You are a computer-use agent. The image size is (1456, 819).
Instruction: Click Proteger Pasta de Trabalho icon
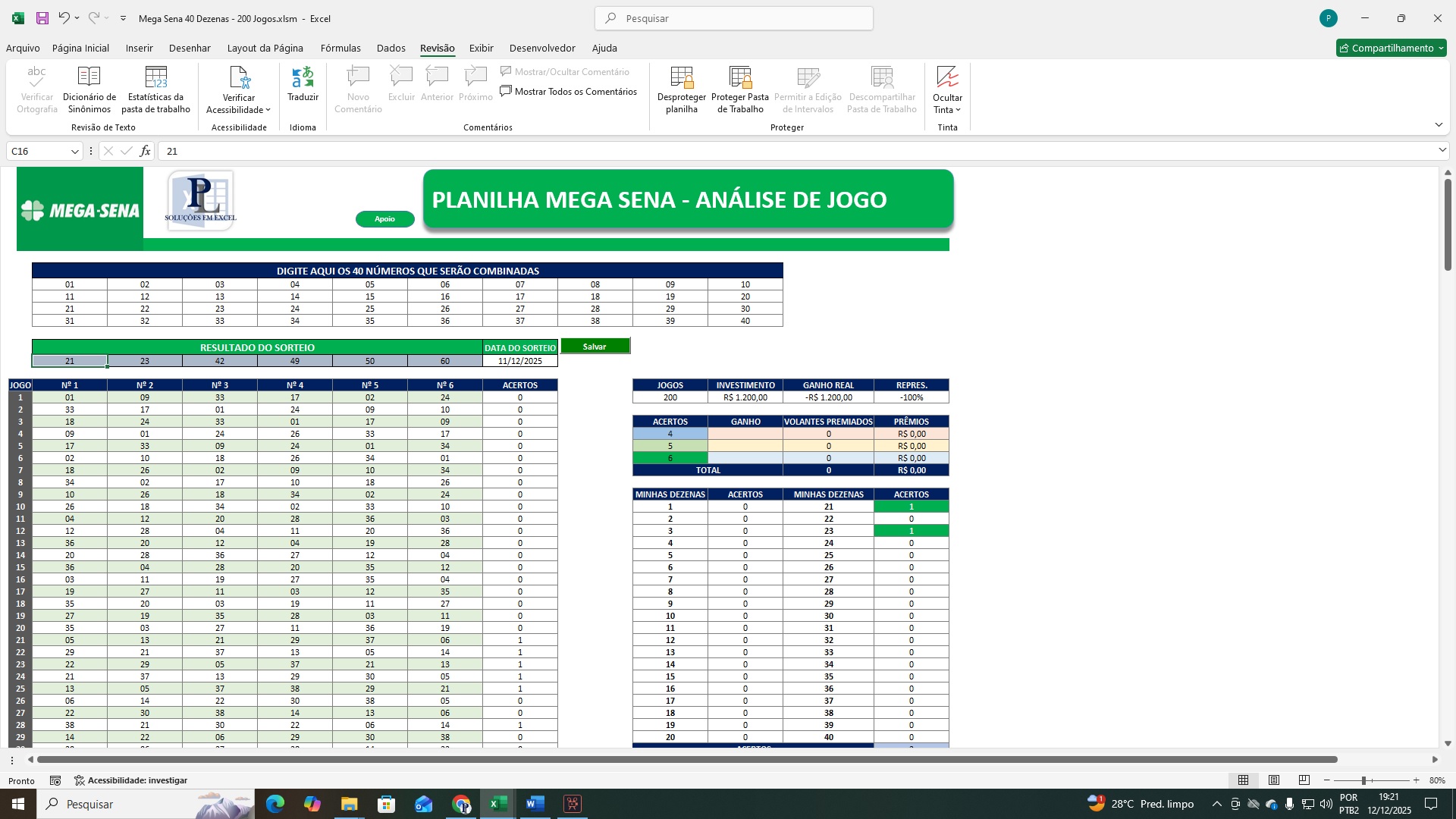[x=739, y=77]
